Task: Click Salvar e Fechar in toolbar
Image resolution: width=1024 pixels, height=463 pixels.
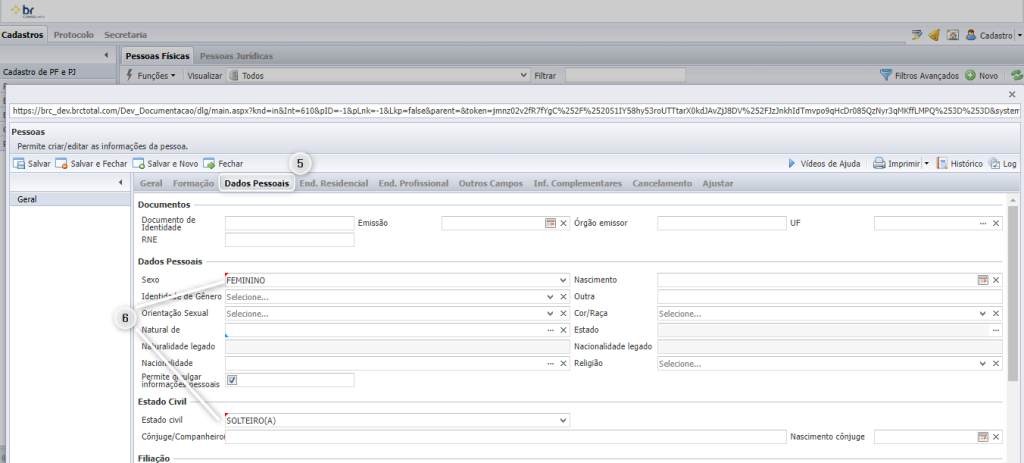Action: point(90,164)
